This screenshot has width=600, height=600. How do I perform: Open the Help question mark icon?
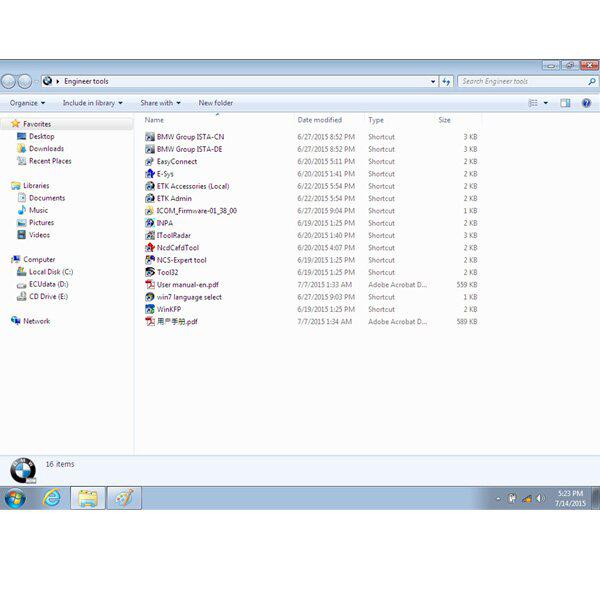586,103
